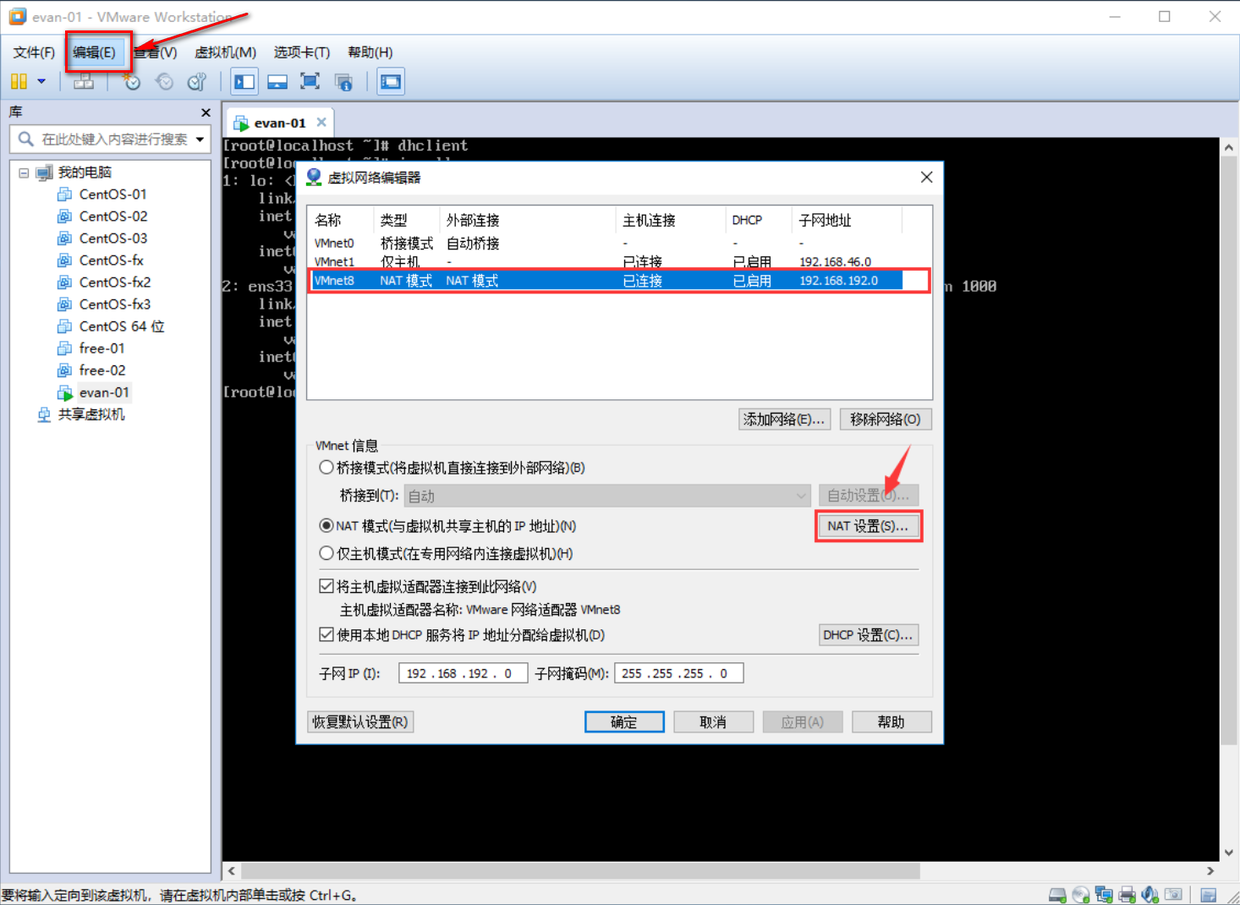The image size is (1240, 905).
Task: Open the 选项卡(T) menu
Action: [x=302, y=52]
